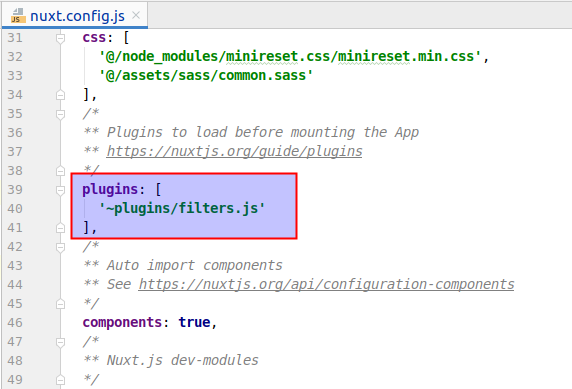Click the '@/assets/sass/common.sass' string
Image resolution: width=572 pixels, height=389 pixels.
tap(206, 76)
